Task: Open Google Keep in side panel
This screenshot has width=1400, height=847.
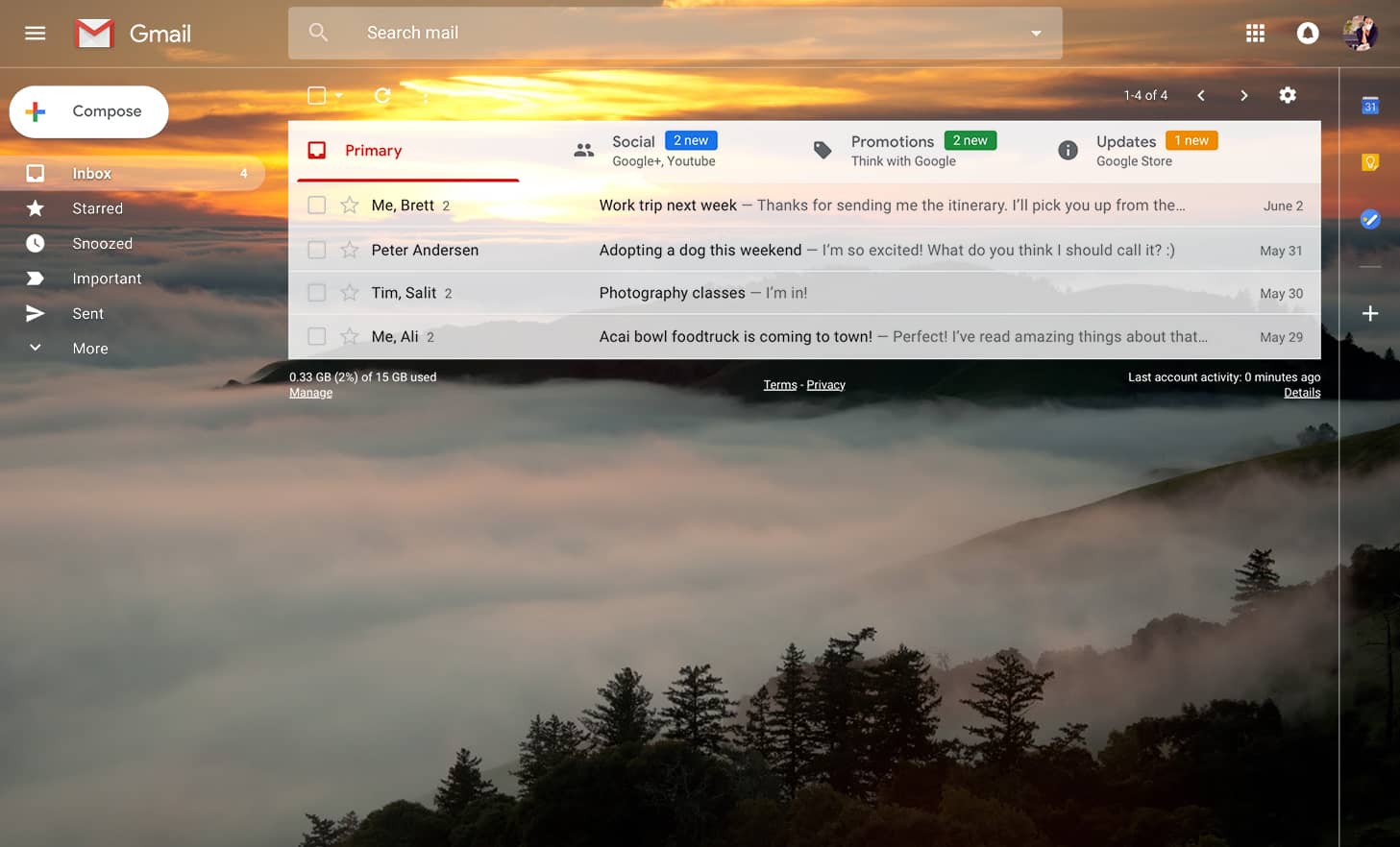Action: [1370, 162]
